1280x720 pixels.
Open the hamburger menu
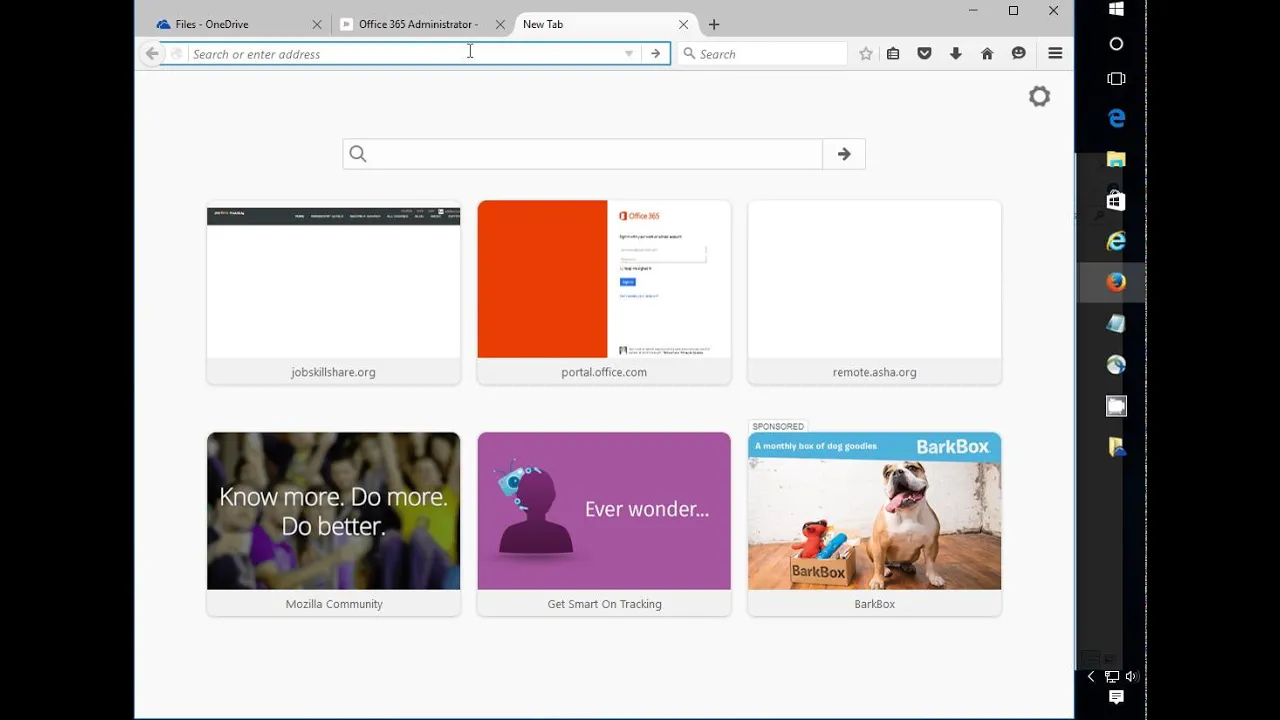click(x=1055, y=54)
